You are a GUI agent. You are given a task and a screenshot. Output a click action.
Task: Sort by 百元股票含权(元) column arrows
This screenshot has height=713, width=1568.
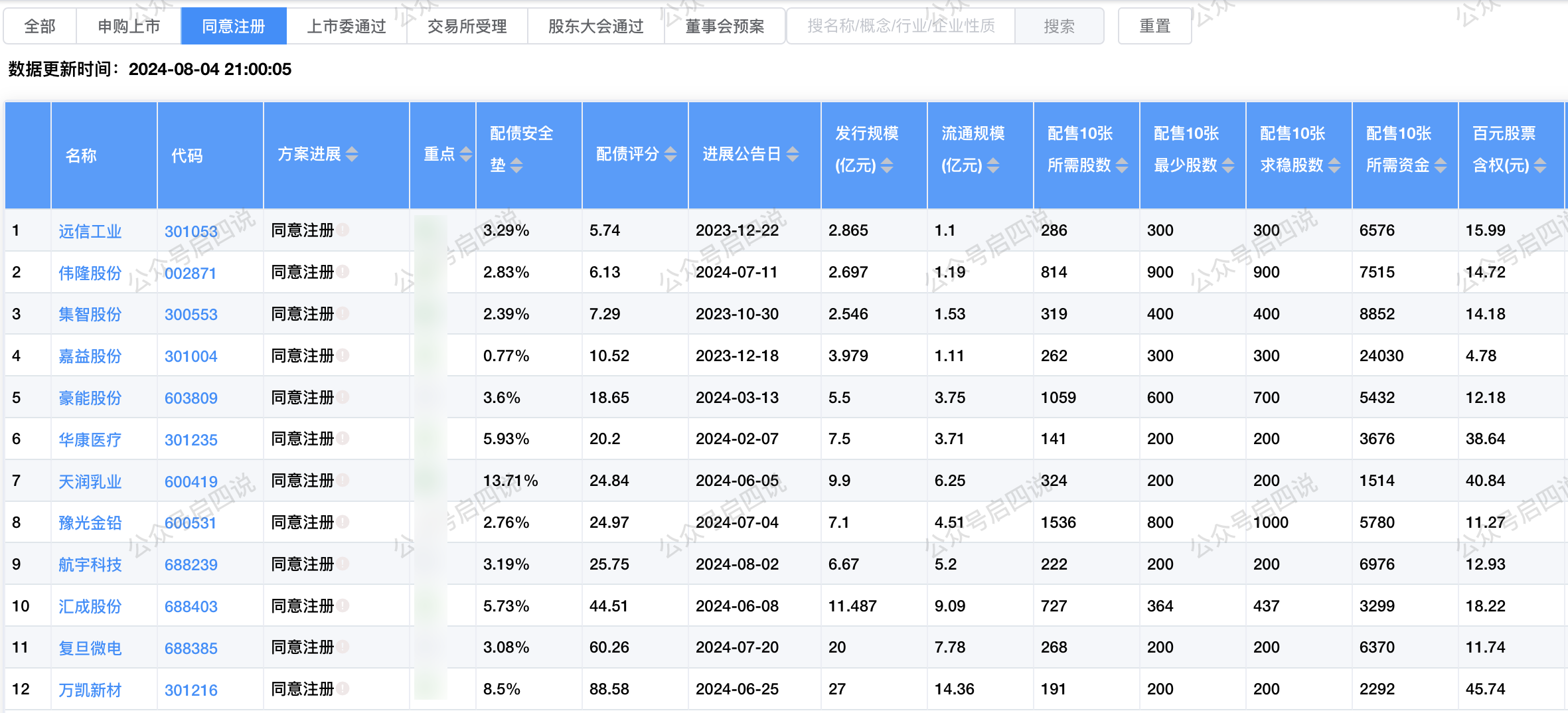[1540, 165]
